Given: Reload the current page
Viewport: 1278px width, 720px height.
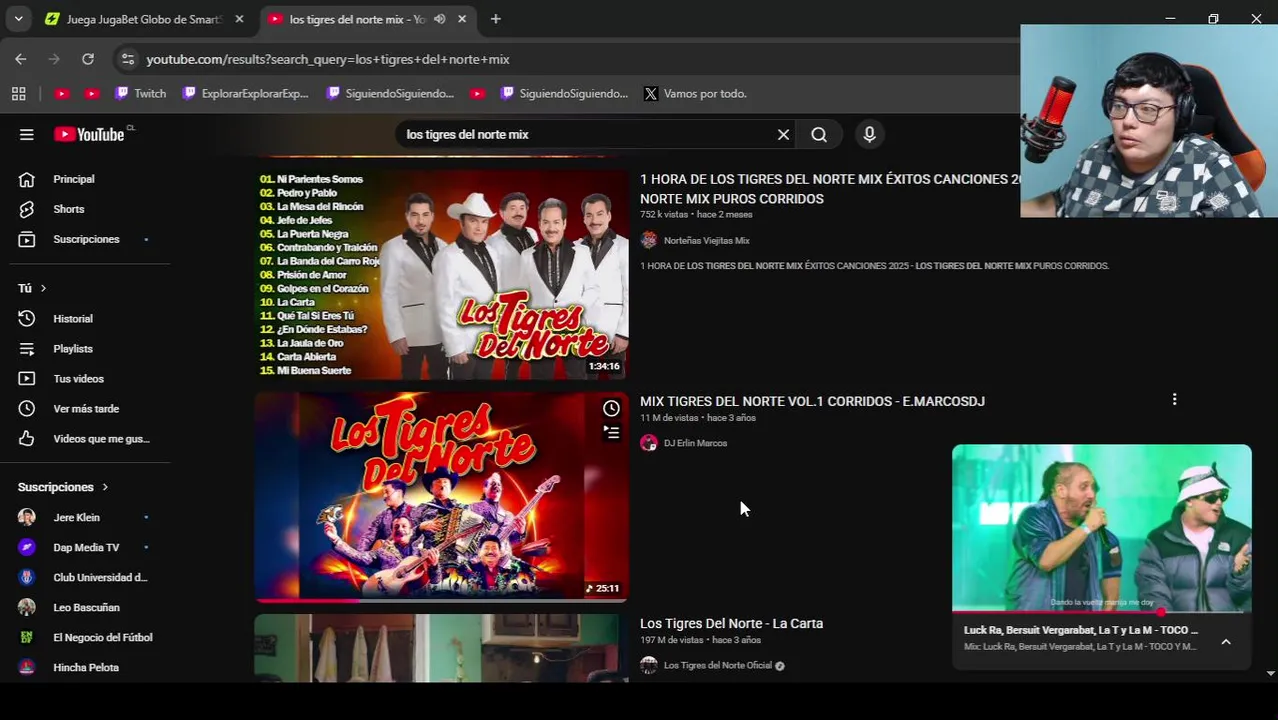Looking at the screenshot, I should pos(88,59).
